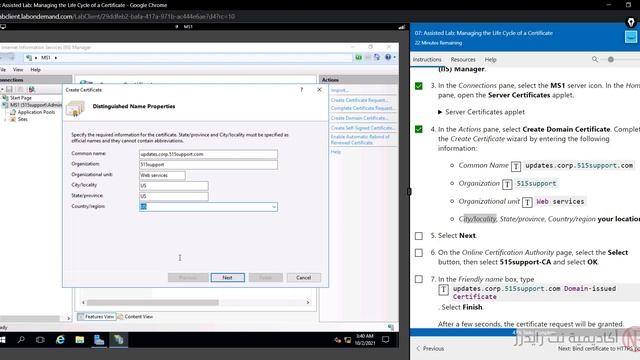Screen dimensions: 640x360
Task: Click the lab pane splitter handle
Action: pos(409,191)
